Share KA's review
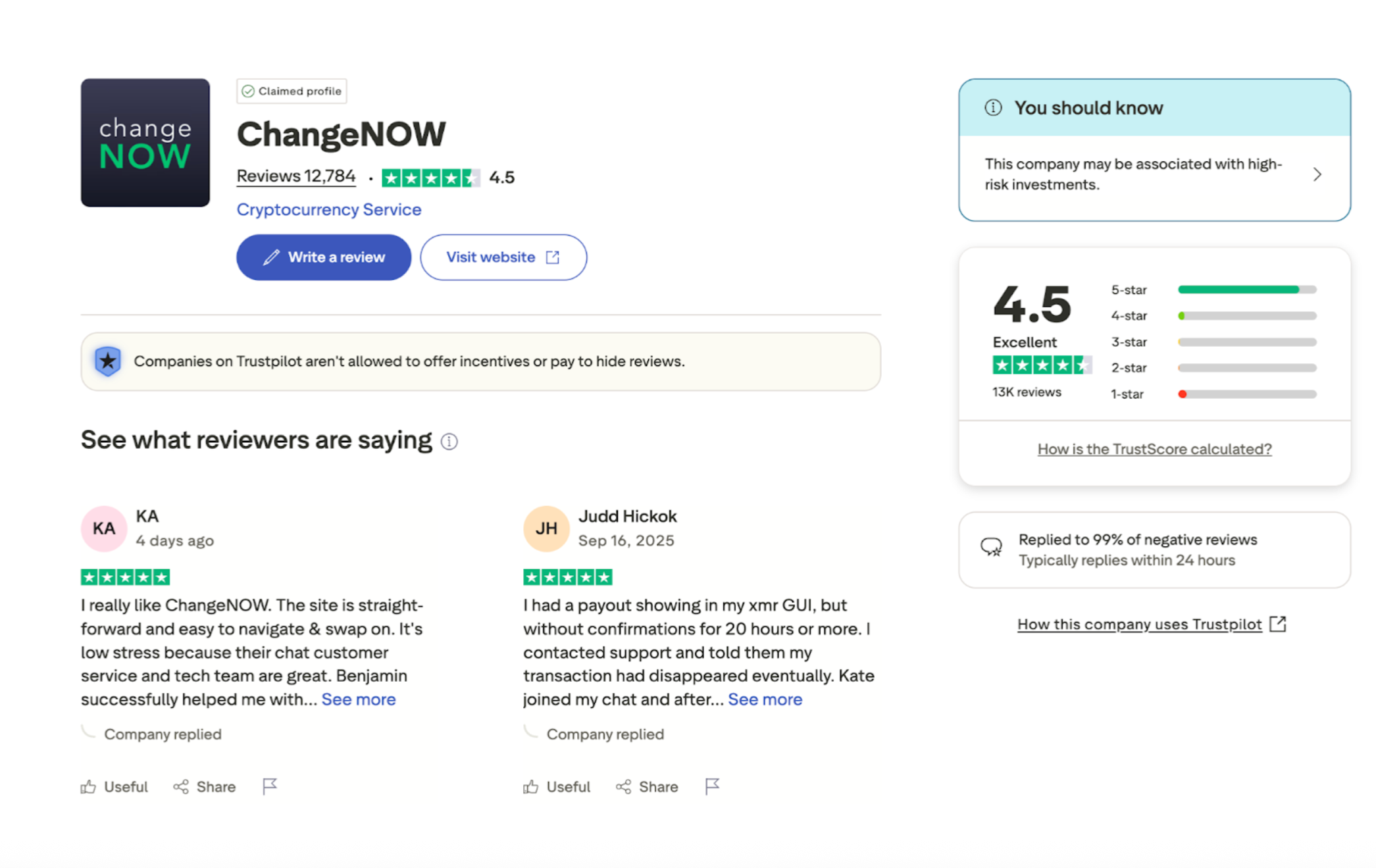This screenshot has height=868, width=1376. pyautogui.click(x=205, y=787)
